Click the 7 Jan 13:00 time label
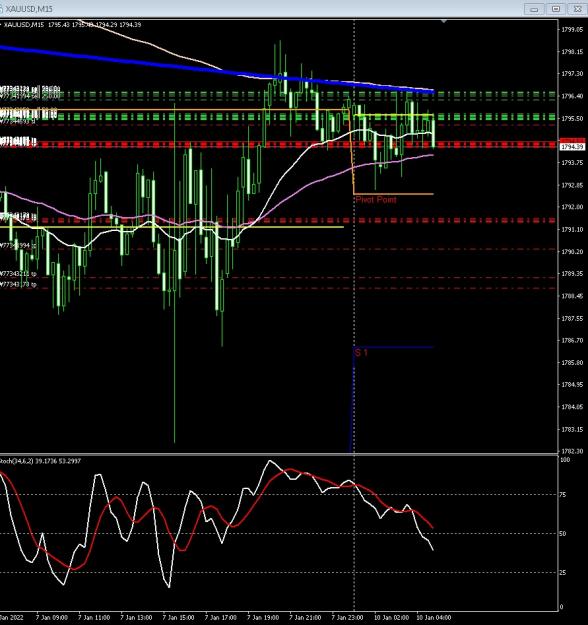 [136, 618]
